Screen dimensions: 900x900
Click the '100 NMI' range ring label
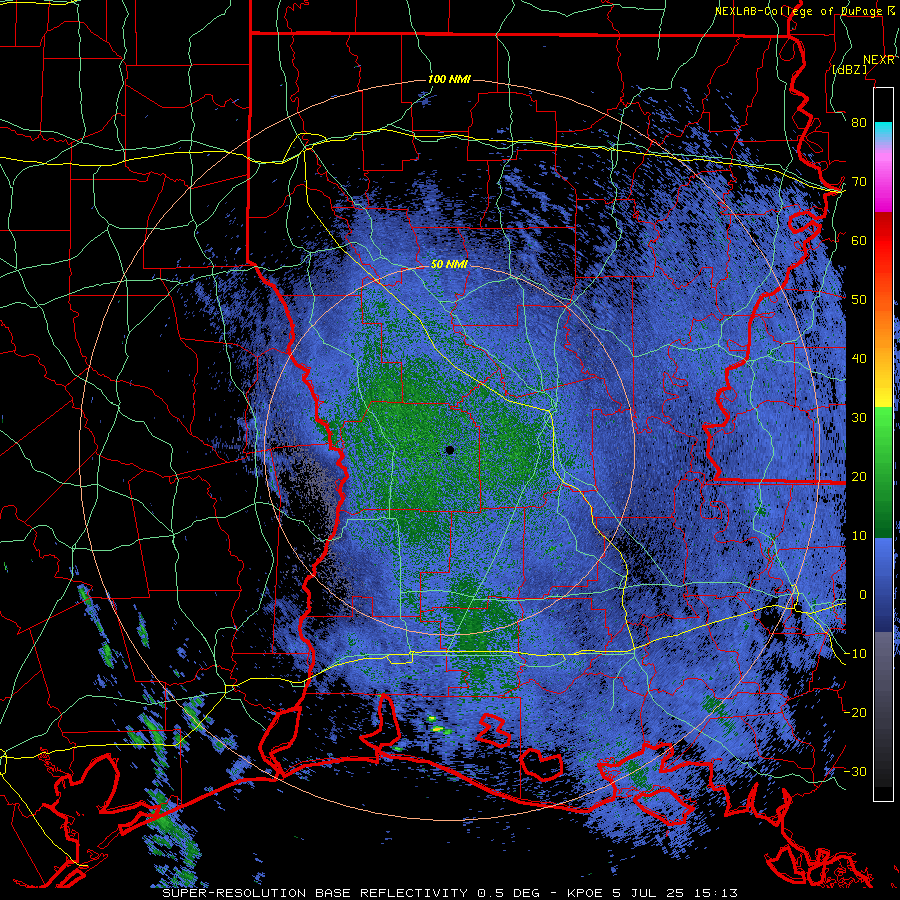[449, 79]
